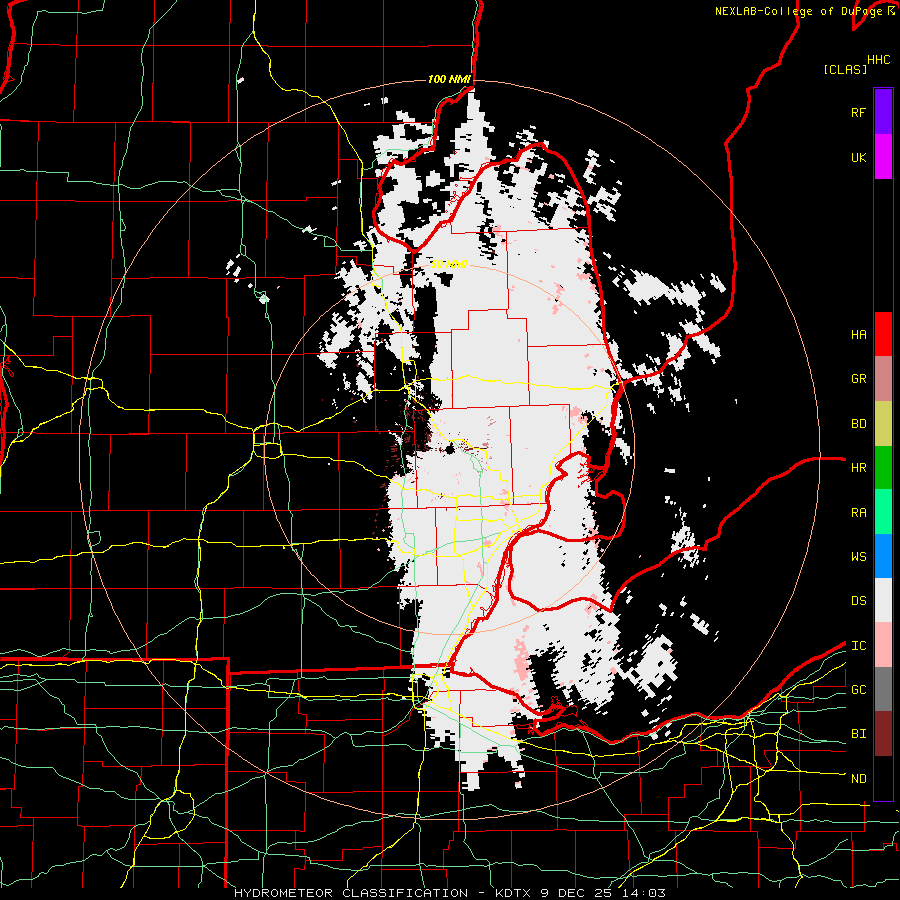The width and height of the screenshot is (900, 900).
Task: Click the [CLAS] units label
Action: (x=845, y=69)
